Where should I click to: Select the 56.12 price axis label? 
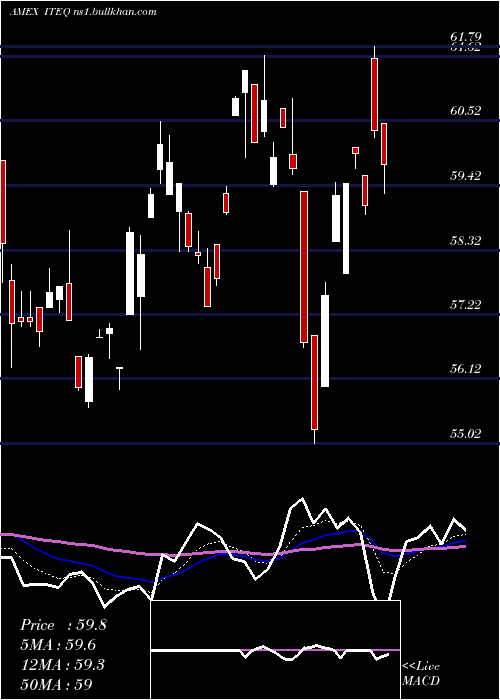pyautogui.click(x=466, y=368)
